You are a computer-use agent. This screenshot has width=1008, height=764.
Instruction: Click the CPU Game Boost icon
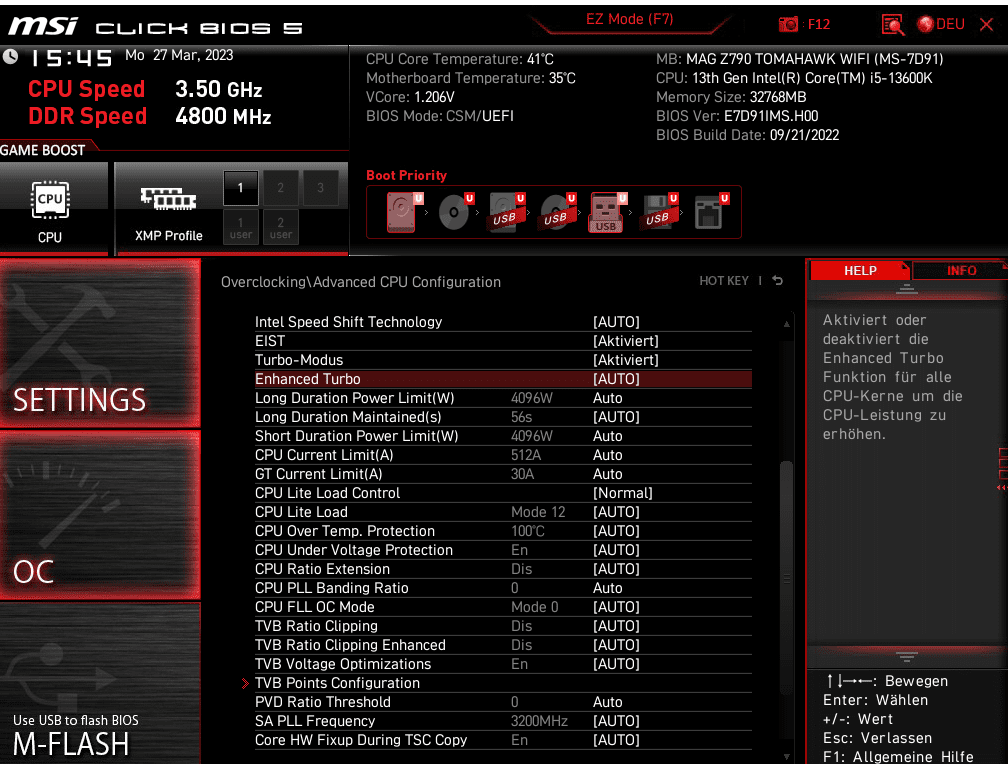pos(50,200)
